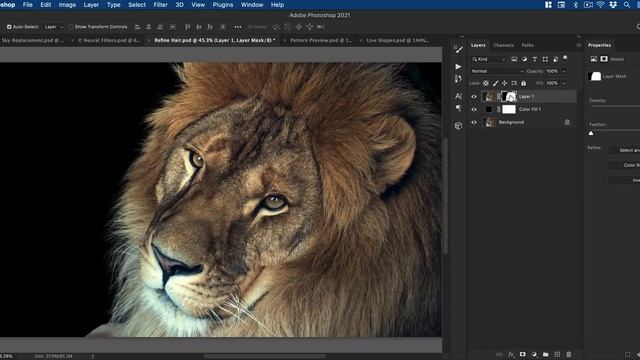Select the pixel mask icon in Properties
This screenshot has height=360, width=640.
click(x=593, y=59)
